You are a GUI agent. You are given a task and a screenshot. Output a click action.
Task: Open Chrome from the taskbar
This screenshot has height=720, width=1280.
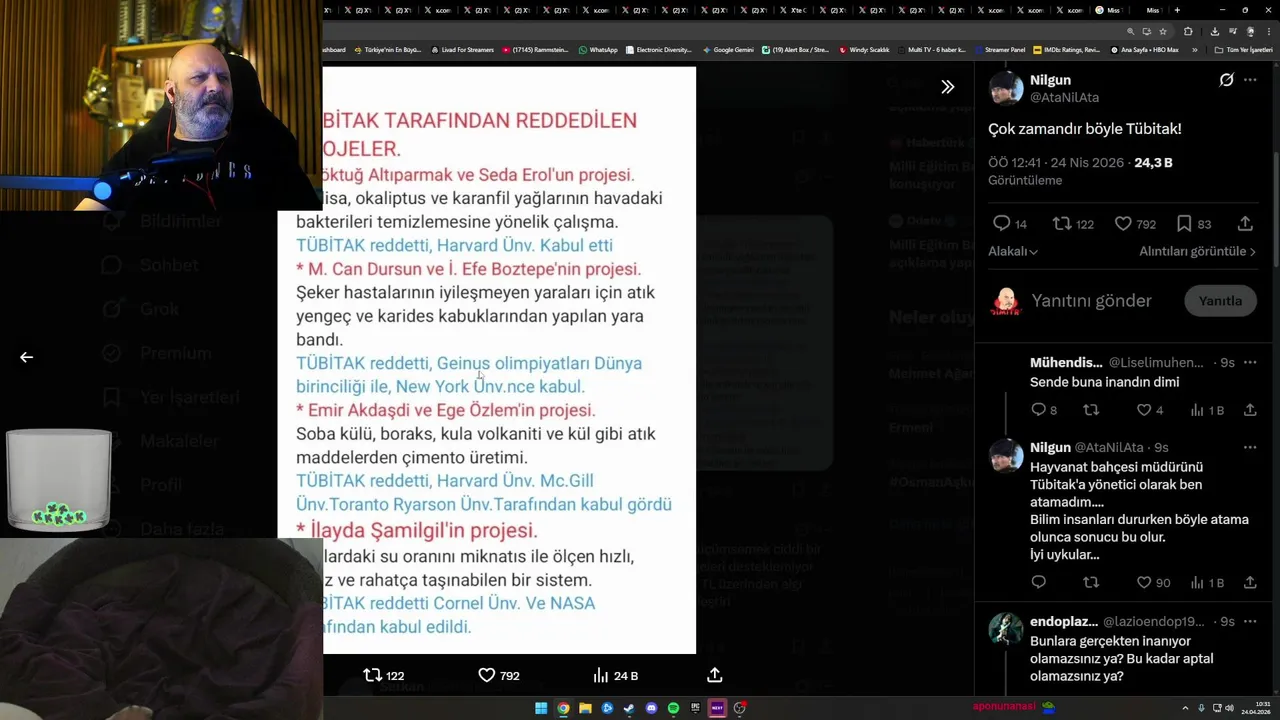coord(563,708)
